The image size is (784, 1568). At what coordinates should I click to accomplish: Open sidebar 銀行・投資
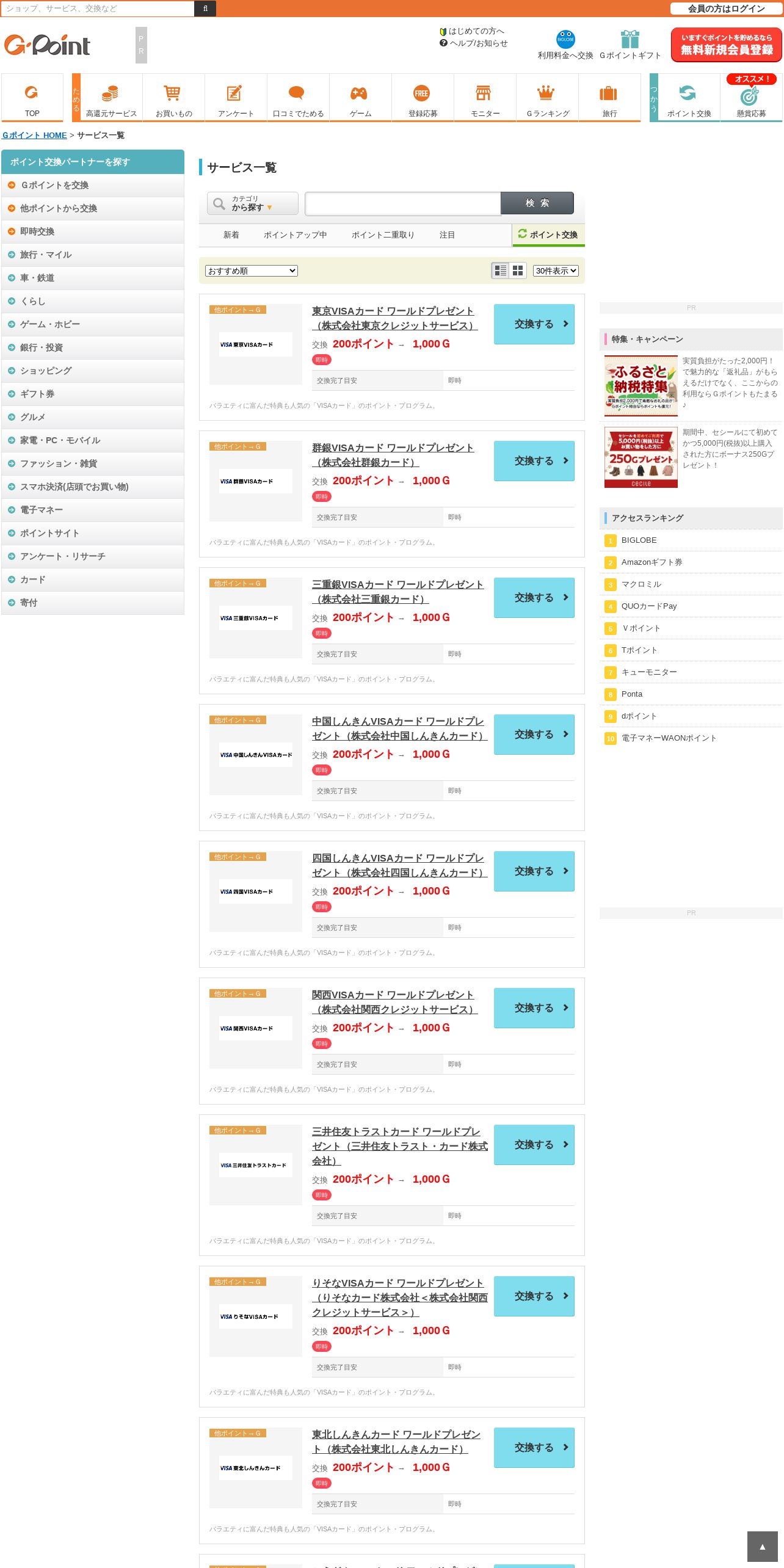pos(93,347)
